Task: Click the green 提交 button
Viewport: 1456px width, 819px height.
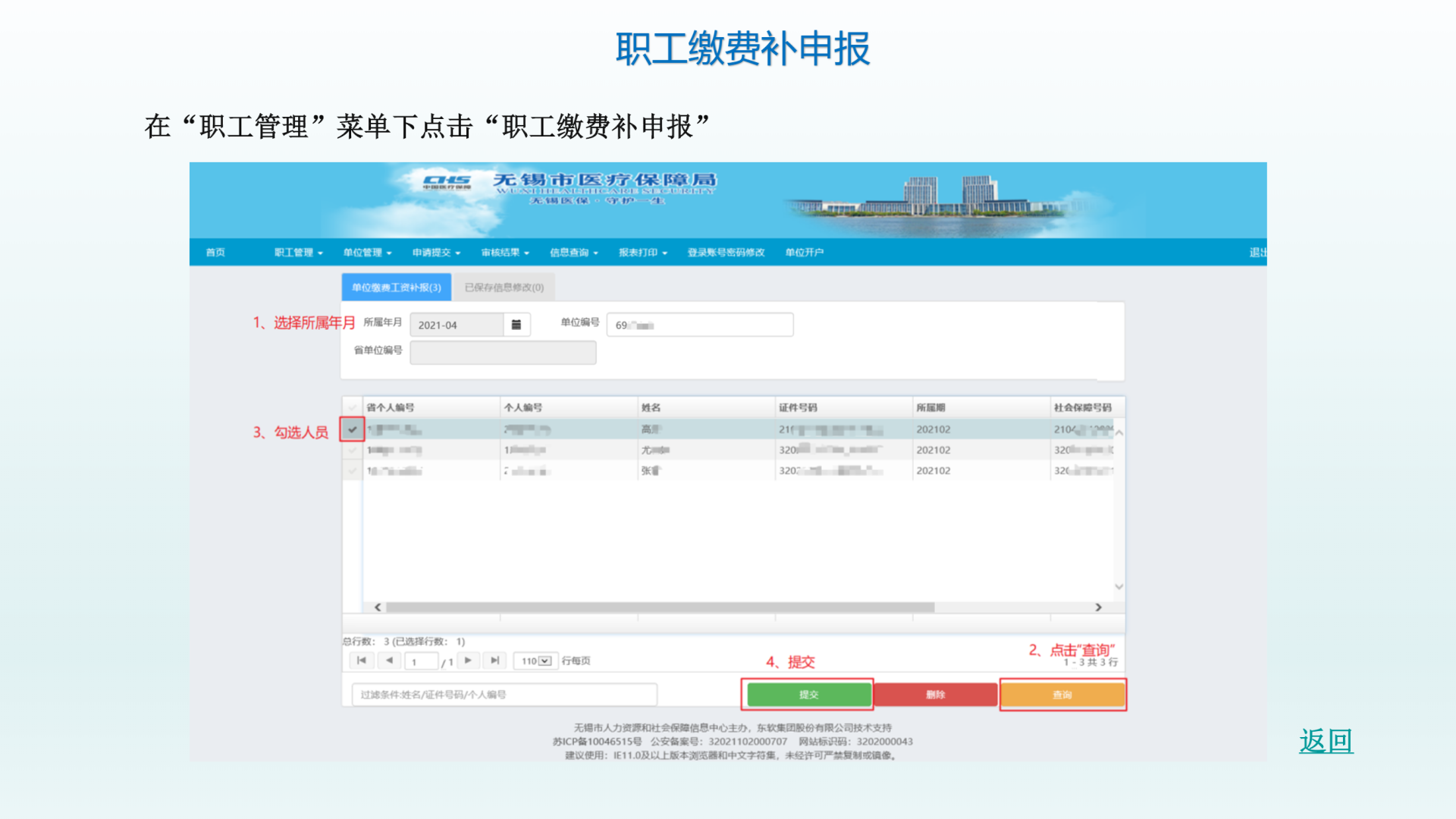Action: pyautogui.click(x=808, y=695)
